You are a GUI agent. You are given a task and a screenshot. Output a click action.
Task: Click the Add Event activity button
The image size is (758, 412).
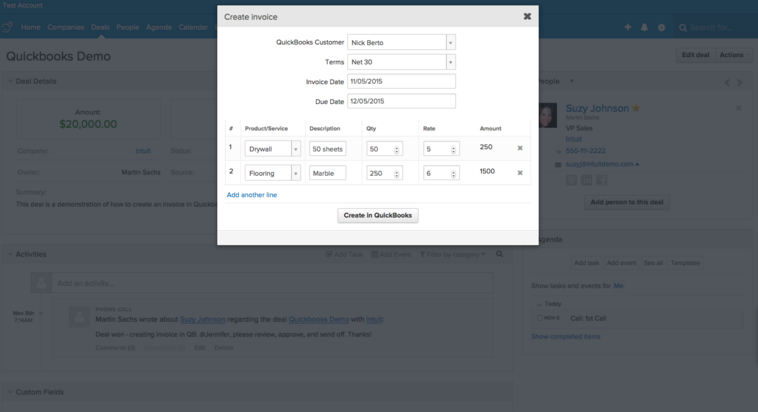391,254
